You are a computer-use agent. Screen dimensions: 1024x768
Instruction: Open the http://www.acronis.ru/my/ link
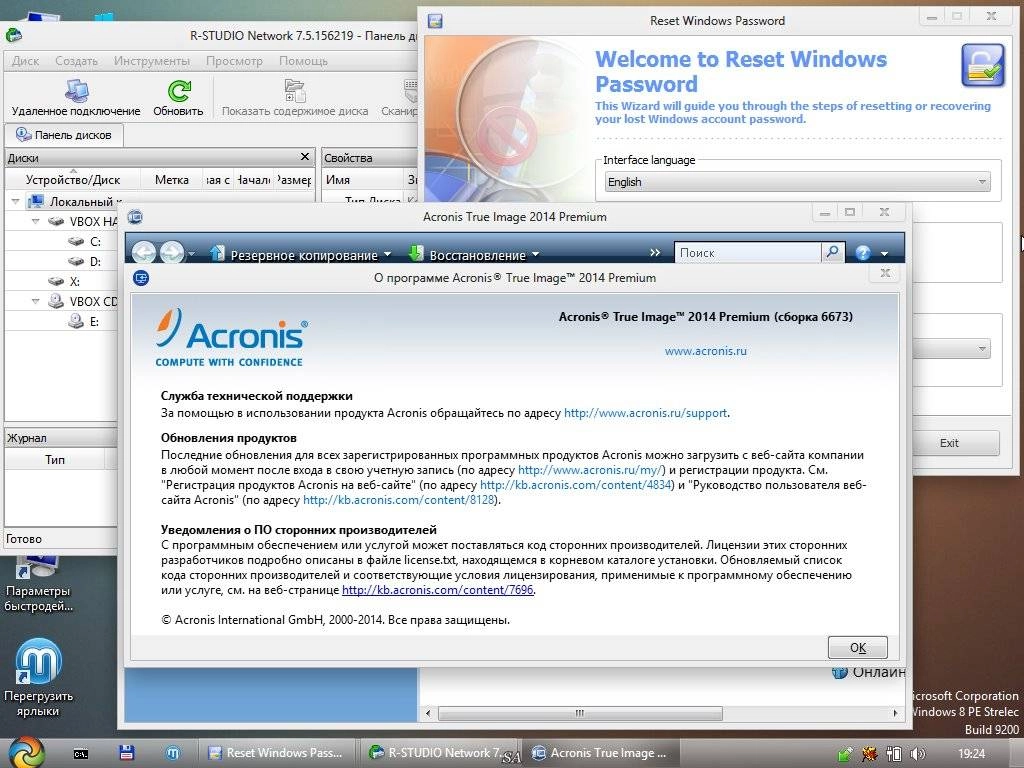[591, 470]
